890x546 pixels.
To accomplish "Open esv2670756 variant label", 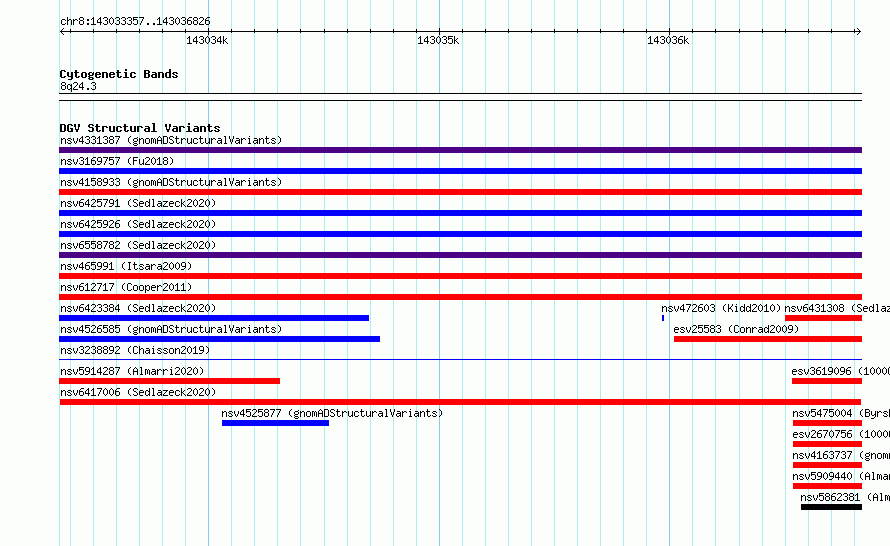I will click(841, 434).
